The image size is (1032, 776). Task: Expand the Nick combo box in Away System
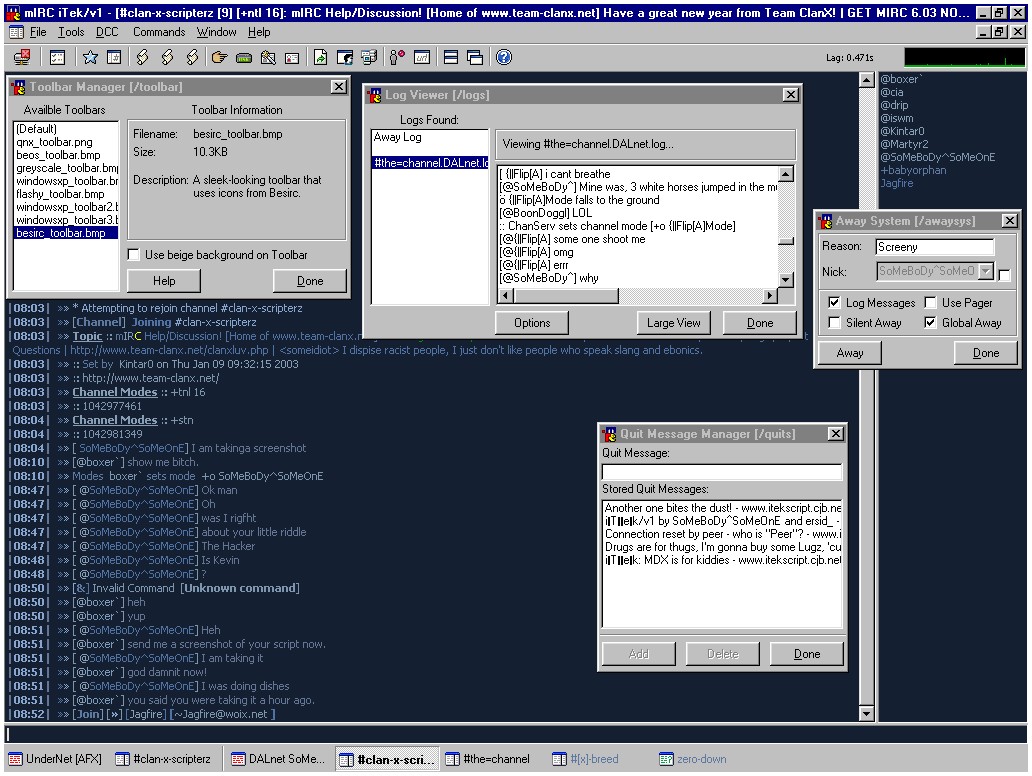click(985, 271)
